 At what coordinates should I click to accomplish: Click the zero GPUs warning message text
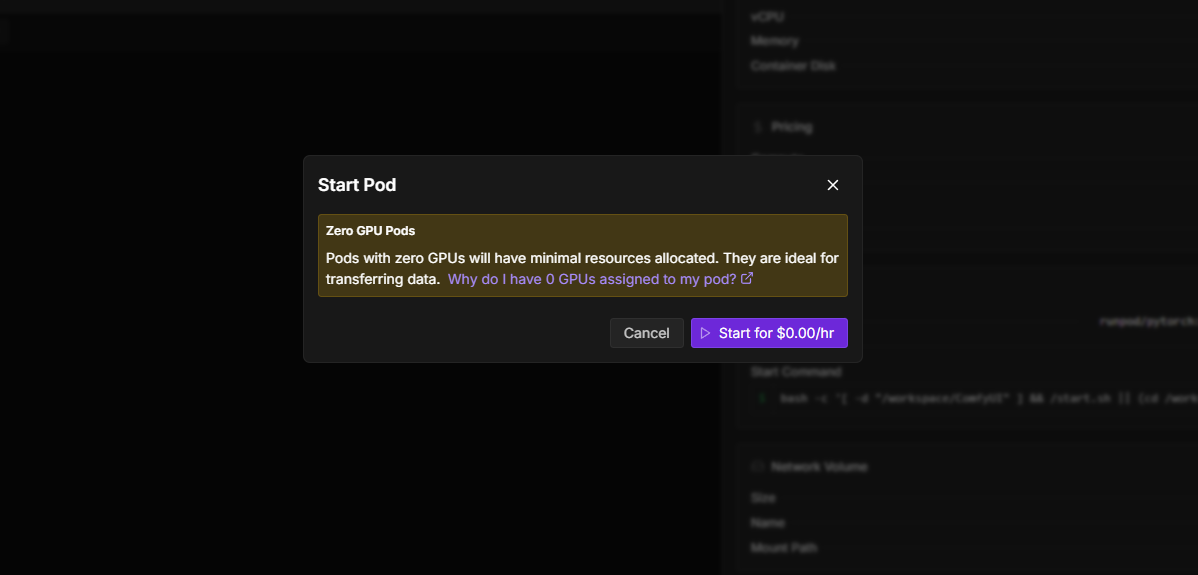[582, 258]
